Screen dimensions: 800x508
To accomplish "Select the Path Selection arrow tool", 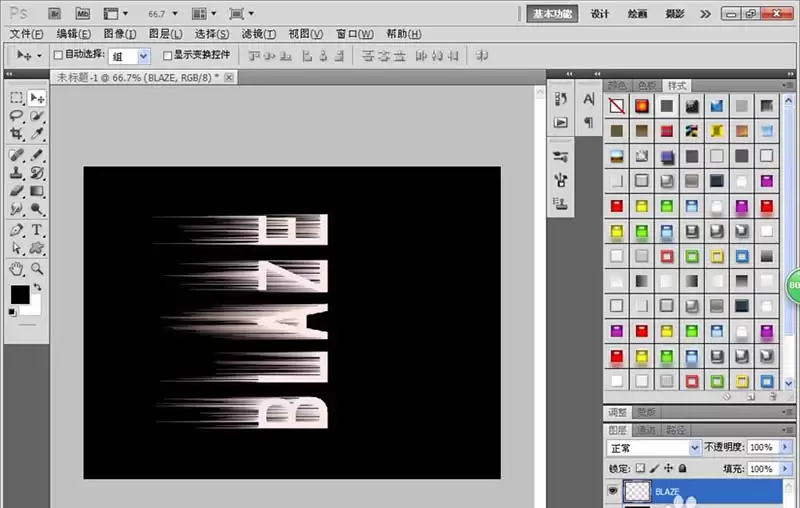I will tap(17, 248).
